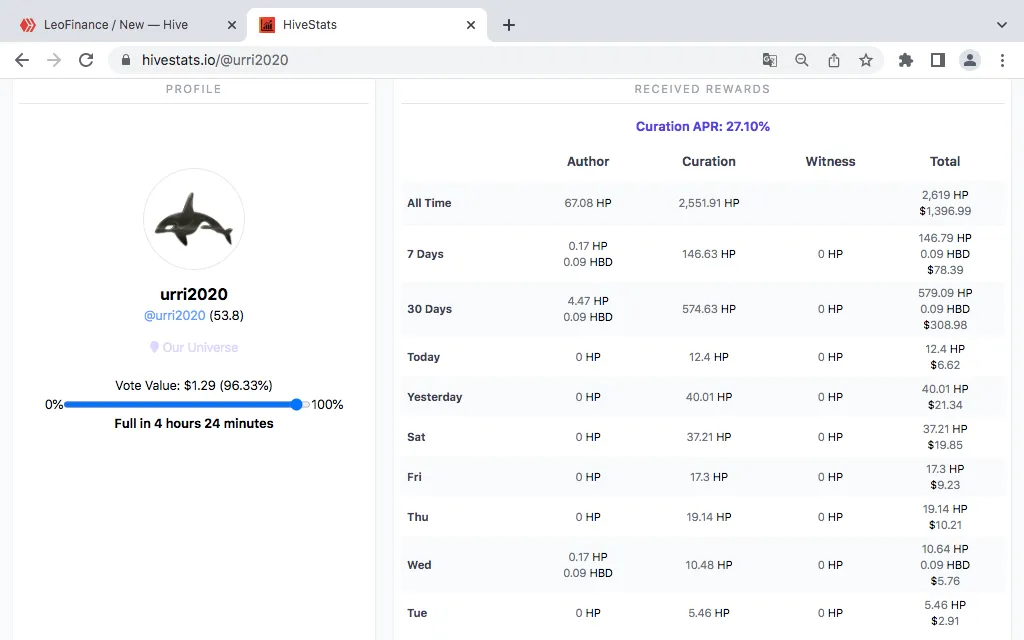
Task: Click the Total column header
Action: (945, 161)
